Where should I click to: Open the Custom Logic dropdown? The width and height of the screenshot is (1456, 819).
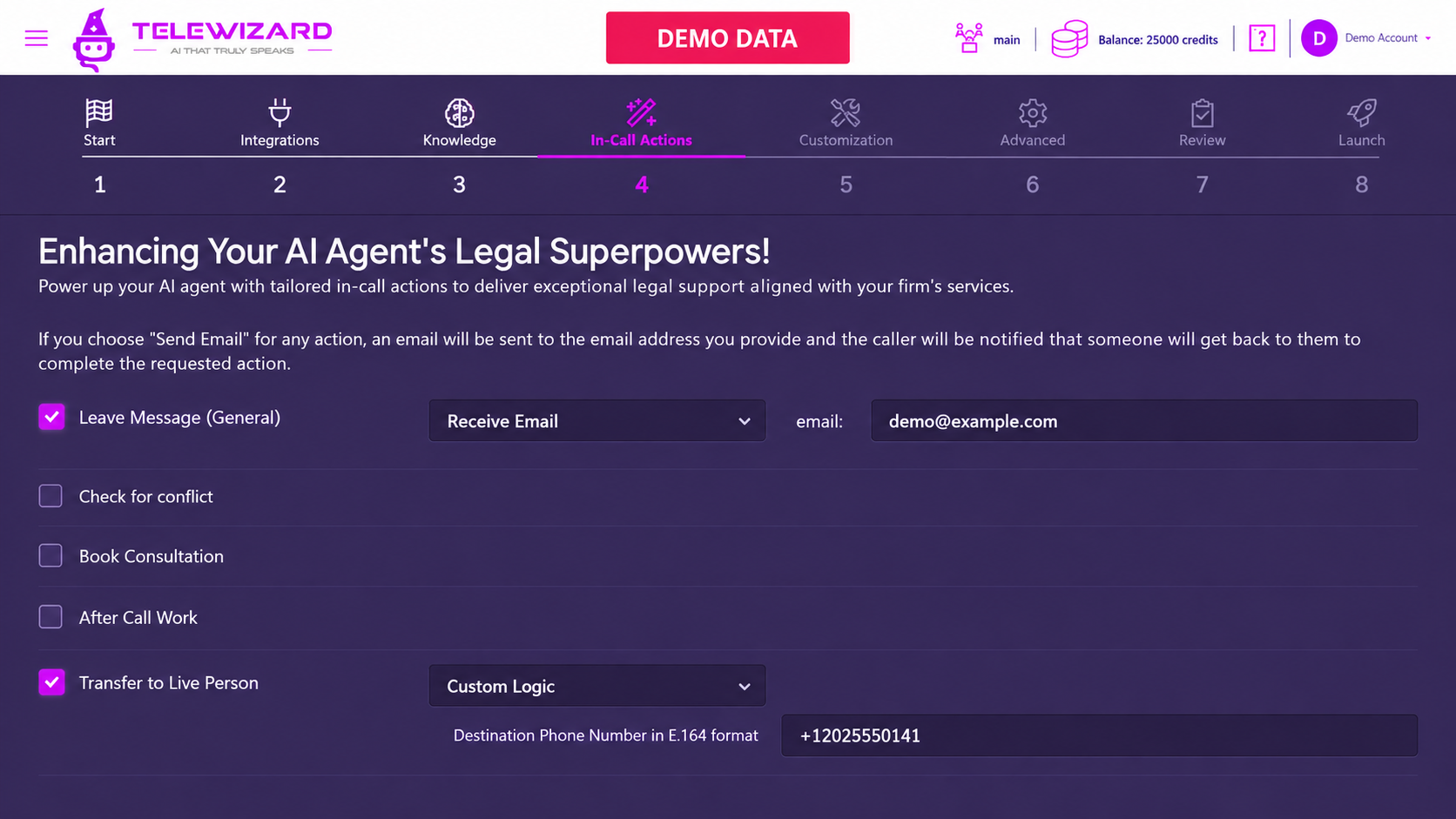tap(597, 686)
